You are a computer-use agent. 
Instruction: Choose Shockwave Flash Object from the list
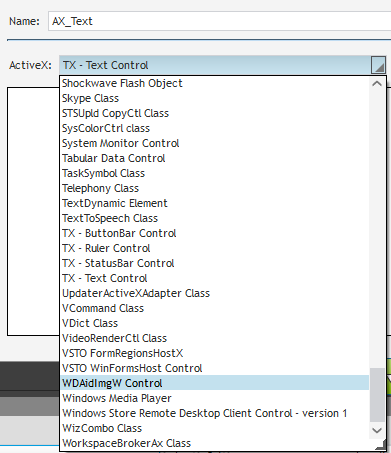[215, 83]
